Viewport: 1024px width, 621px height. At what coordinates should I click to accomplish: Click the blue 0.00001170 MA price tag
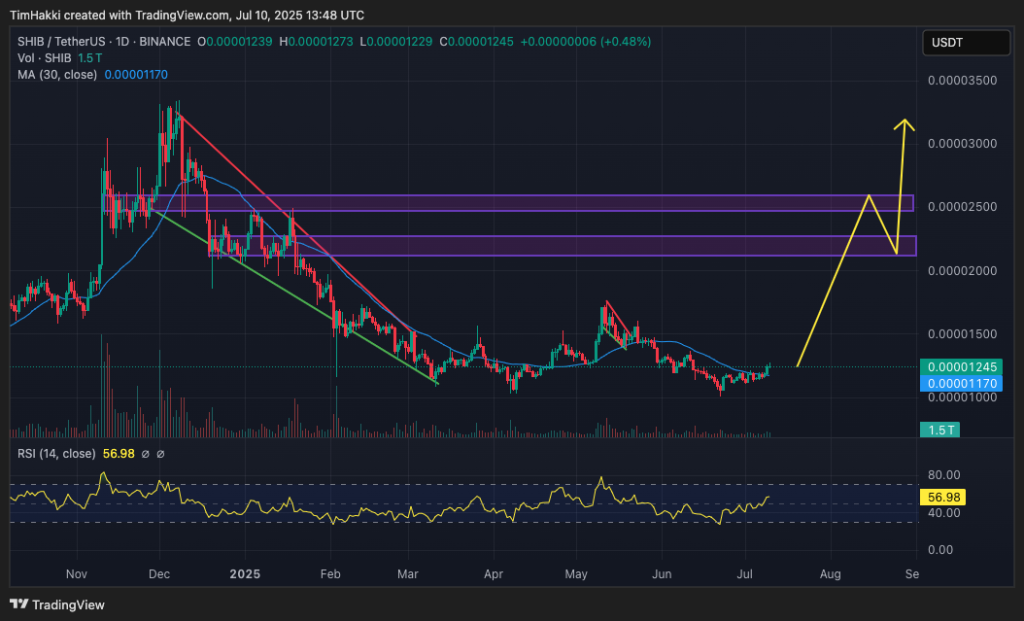pyautogui.click(x=961, y=383)
